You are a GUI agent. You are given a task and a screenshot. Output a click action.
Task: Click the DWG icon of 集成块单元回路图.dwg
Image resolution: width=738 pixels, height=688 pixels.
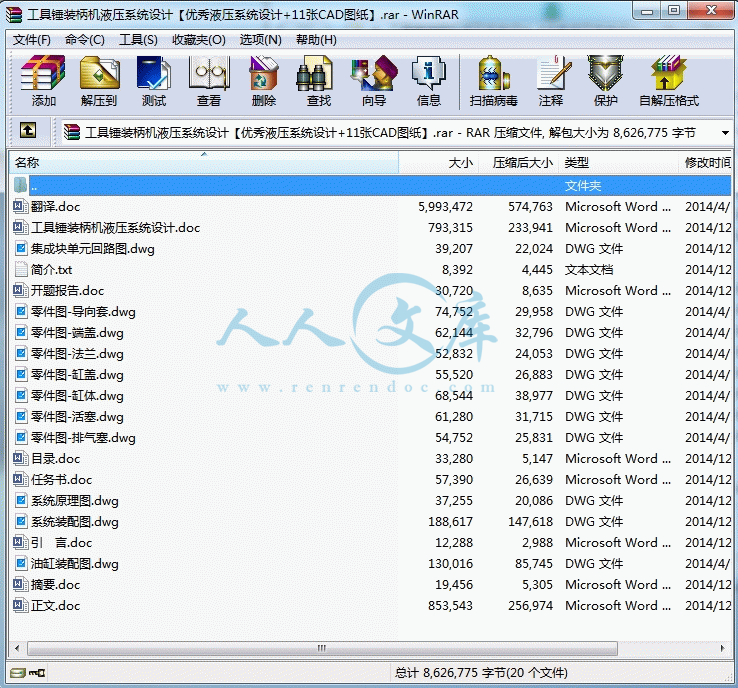[20, 248]
